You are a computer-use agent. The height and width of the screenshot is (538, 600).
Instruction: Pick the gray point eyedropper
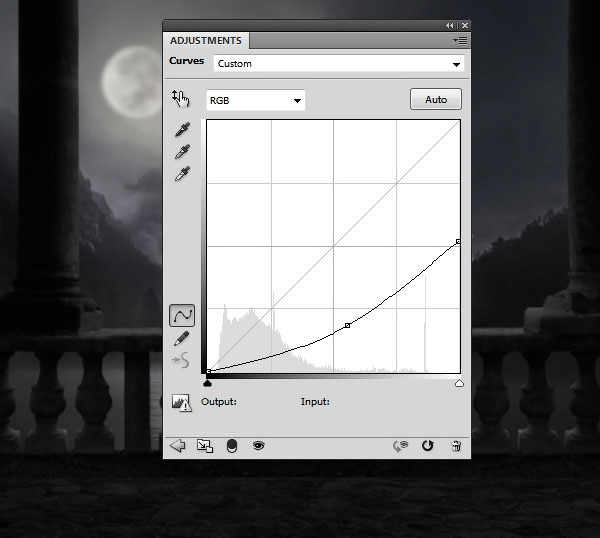pyautogui.click(x=182, y=152)
